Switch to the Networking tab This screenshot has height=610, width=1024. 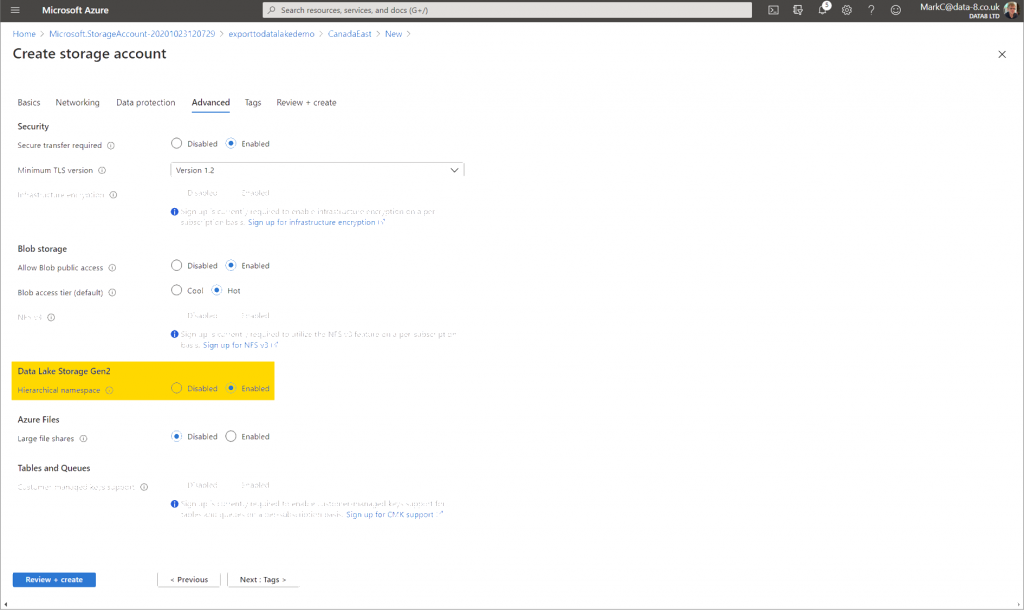point(78,103)
